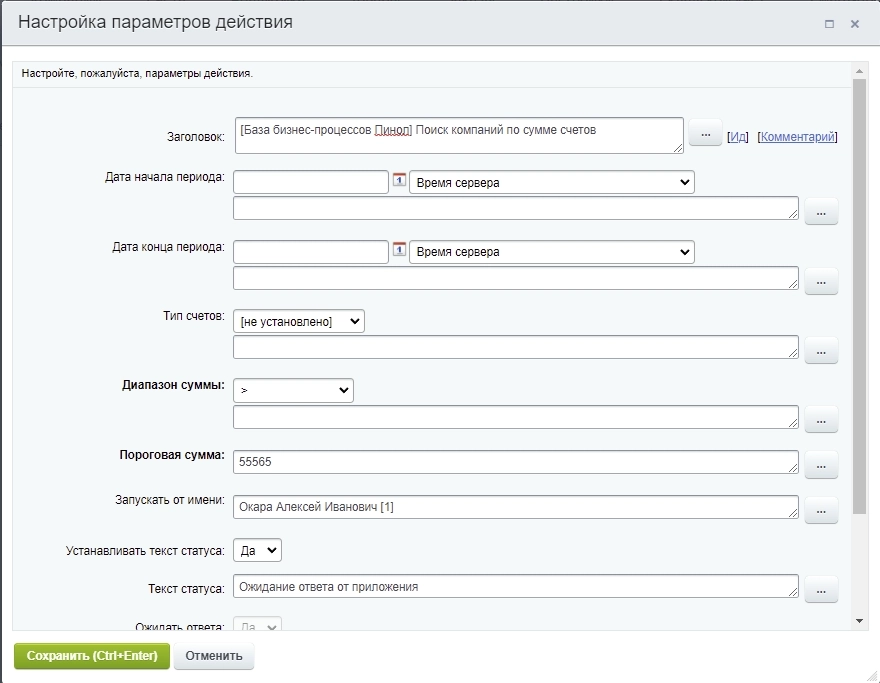The width and height of the screenshot is (880, 683).
Task: Click the 'Отменить' button
Action: (214, 656)
